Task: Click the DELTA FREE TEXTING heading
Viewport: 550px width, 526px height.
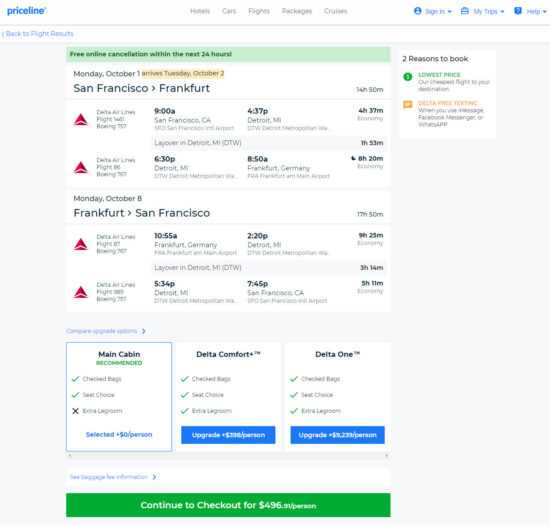Action: click(448, 103)
